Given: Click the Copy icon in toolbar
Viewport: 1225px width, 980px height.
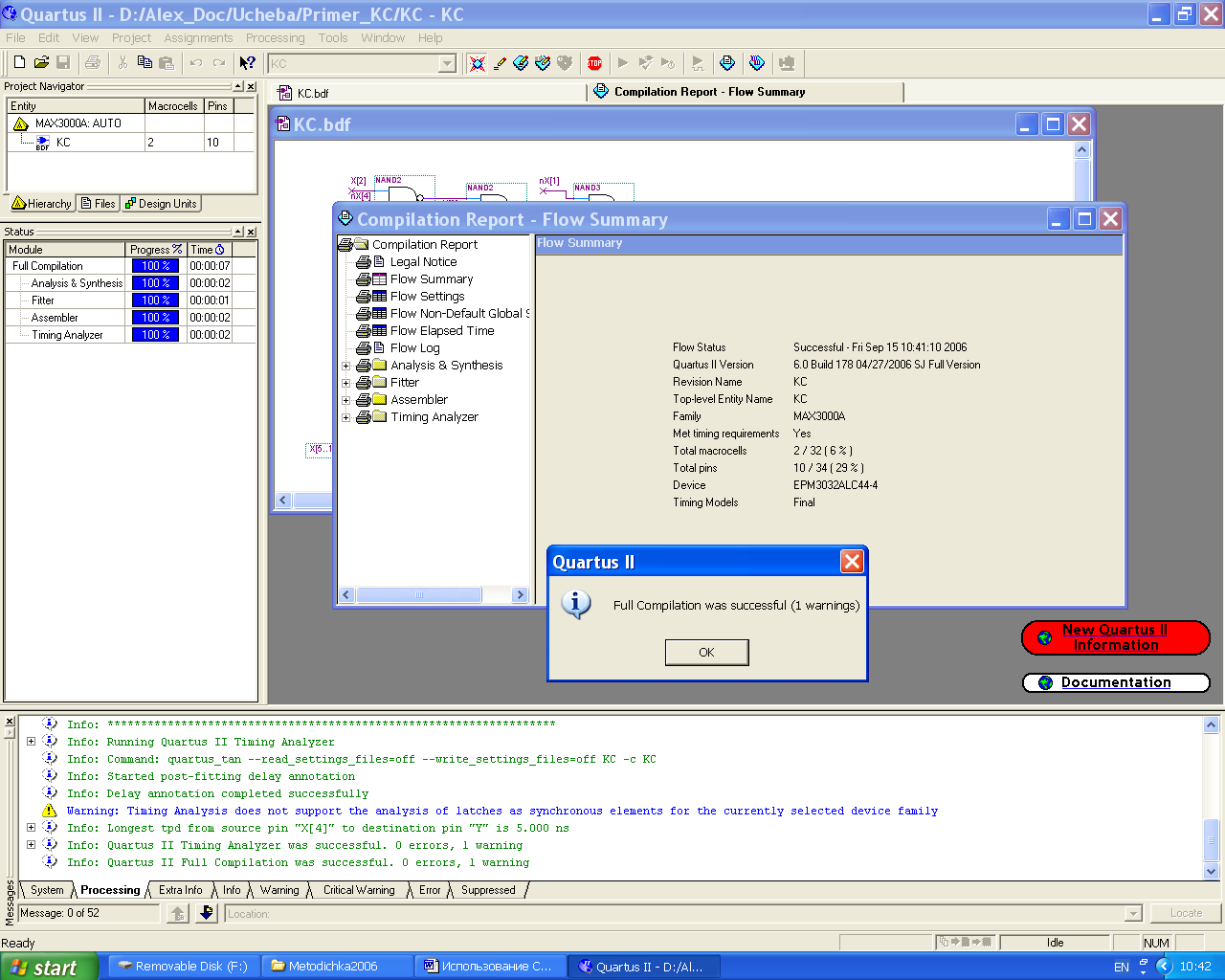Looking at the screenshot, I should point(145,62).
